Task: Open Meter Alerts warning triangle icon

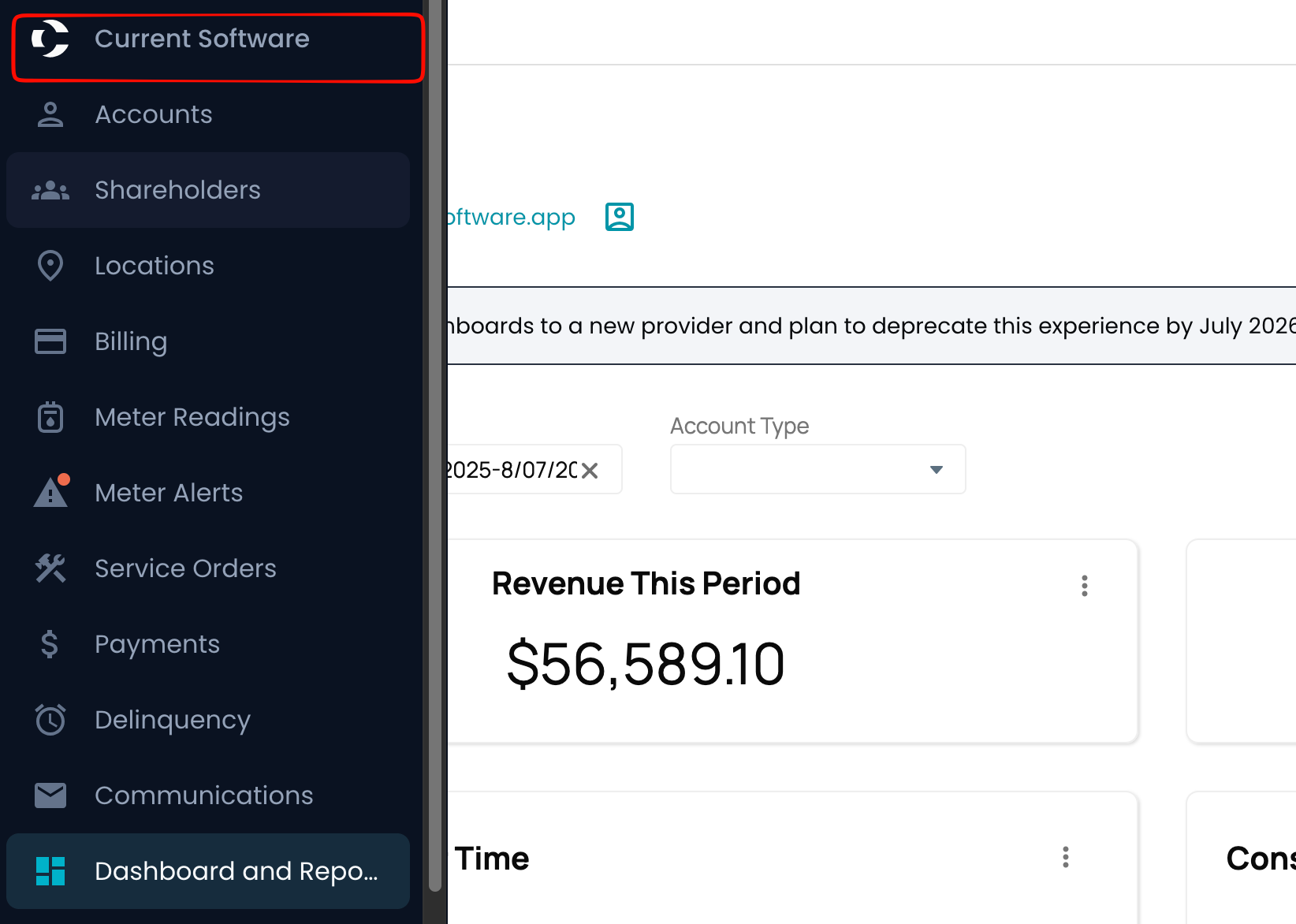Action: point(52,491)
